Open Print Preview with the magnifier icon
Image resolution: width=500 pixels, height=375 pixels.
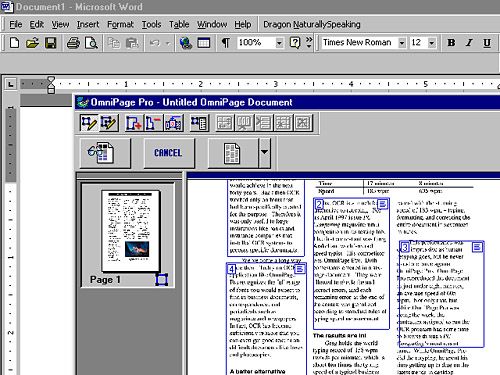91,43
